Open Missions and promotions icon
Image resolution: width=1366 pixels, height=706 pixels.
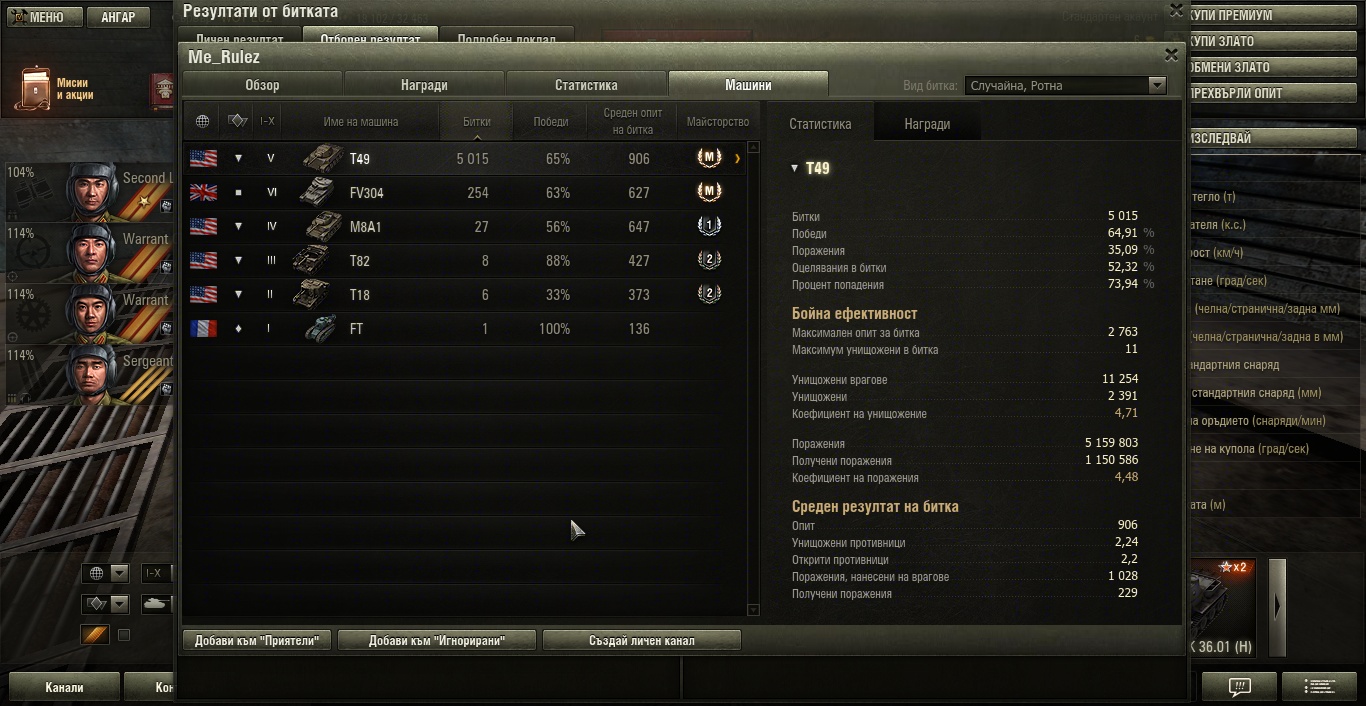click(x=36, y=89)
